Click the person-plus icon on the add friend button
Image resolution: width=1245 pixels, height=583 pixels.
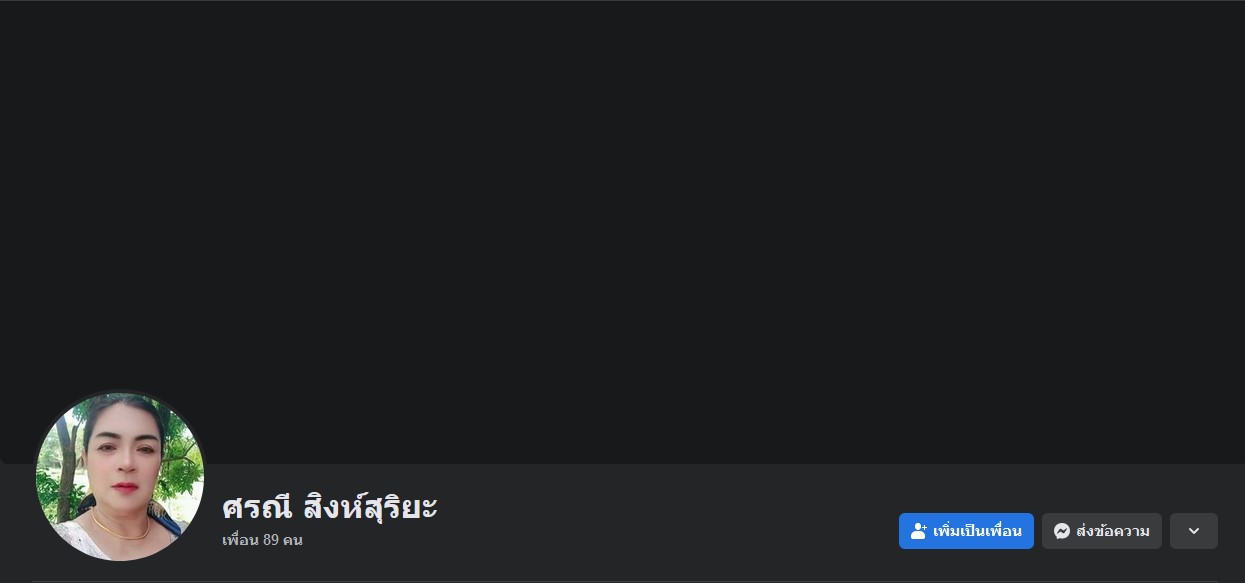click(x=918, y=531)
